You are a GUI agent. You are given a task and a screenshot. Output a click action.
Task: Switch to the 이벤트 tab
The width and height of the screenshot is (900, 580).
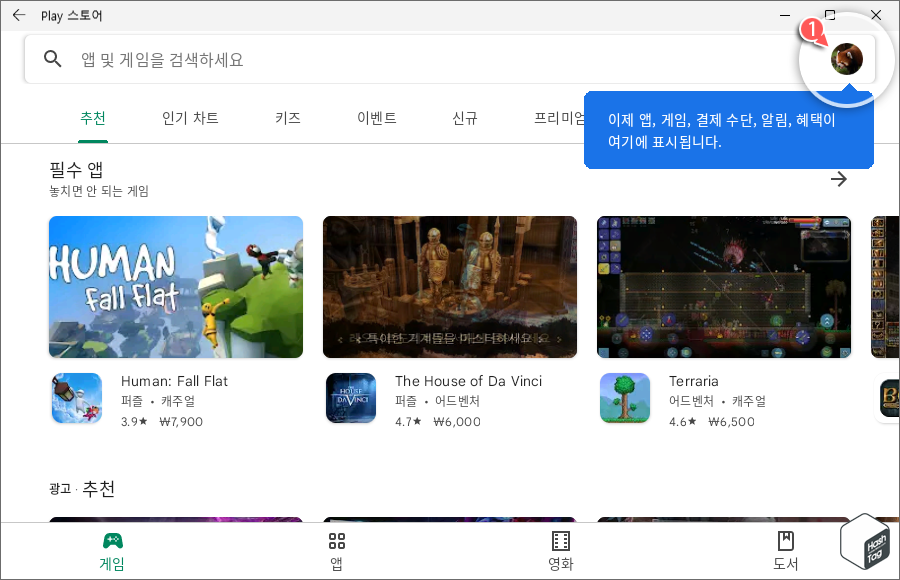pyautogui.click(x=377, y=118)
